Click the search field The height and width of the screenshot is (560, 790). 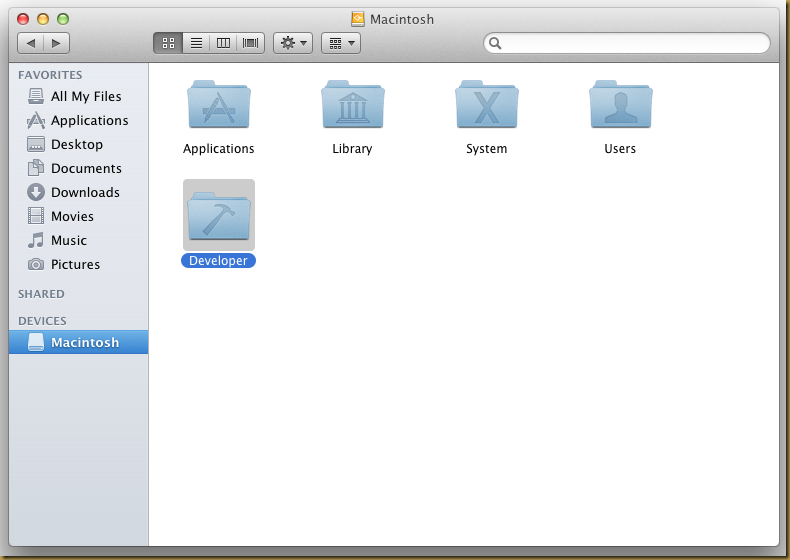627,43
